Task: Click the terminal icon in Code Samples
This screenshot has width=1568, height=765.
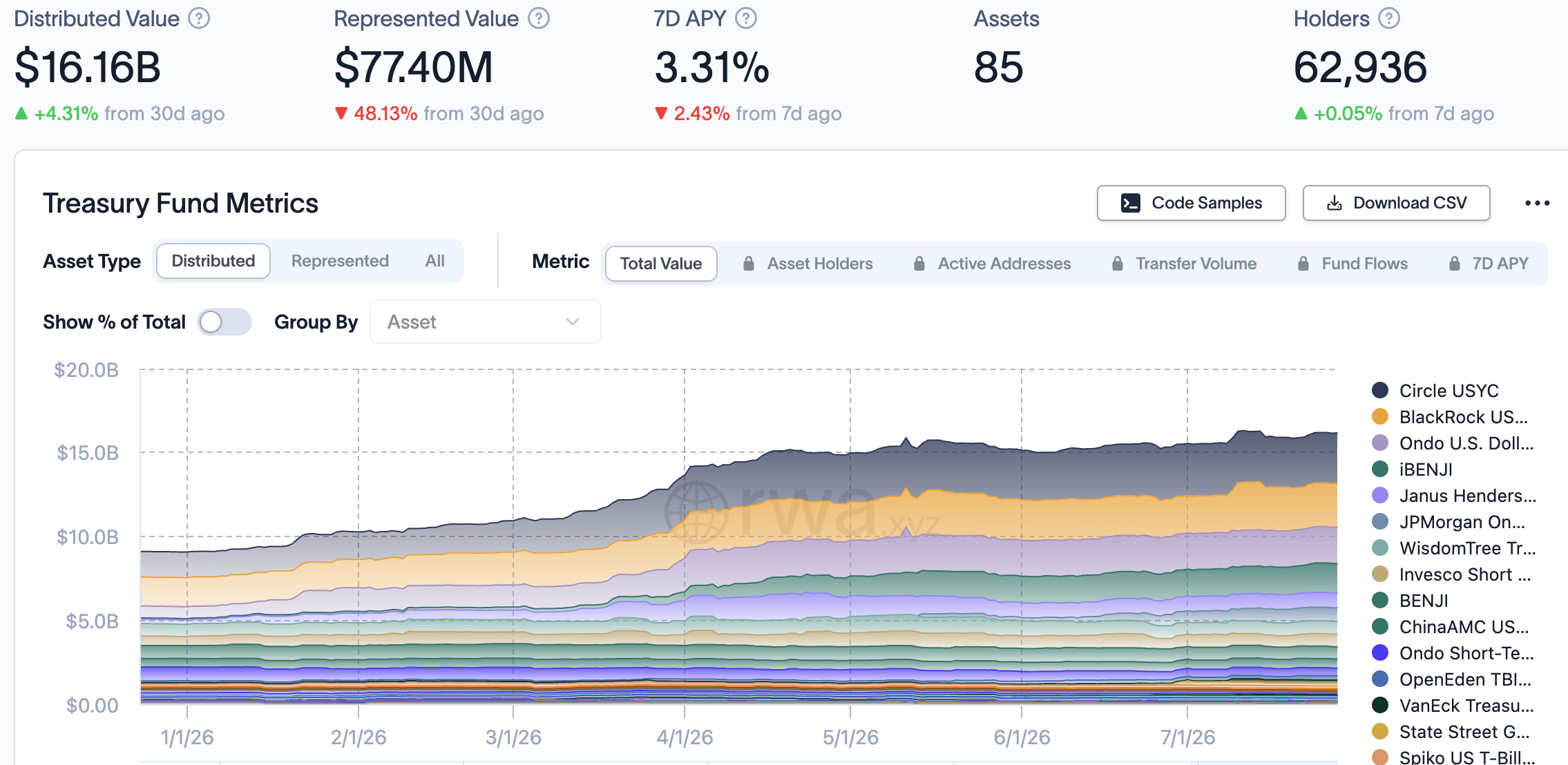Action: [1131, 203]
